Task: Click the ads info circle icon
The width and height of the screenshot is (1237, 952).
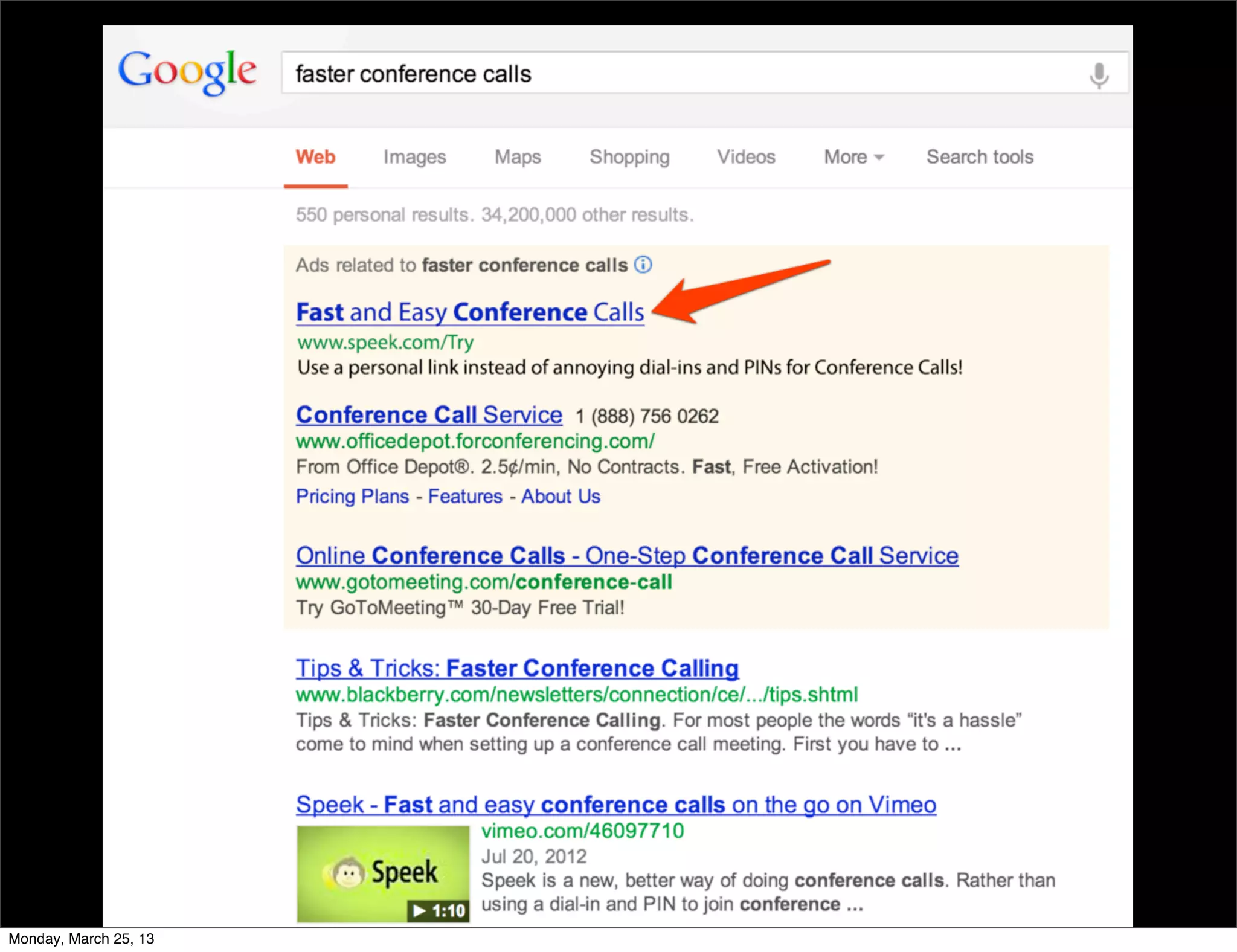Action: [x=643, y=265]
